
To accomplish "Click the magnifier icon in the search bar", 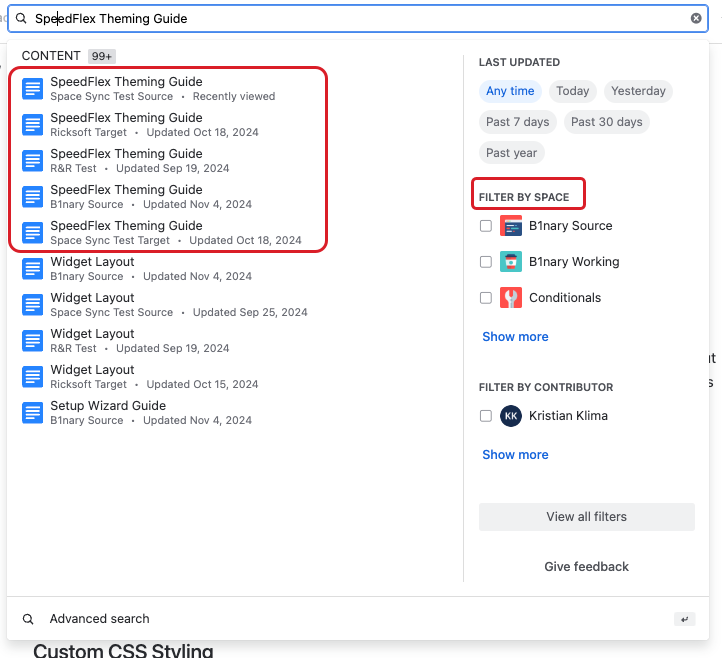I will pos(21,18).
